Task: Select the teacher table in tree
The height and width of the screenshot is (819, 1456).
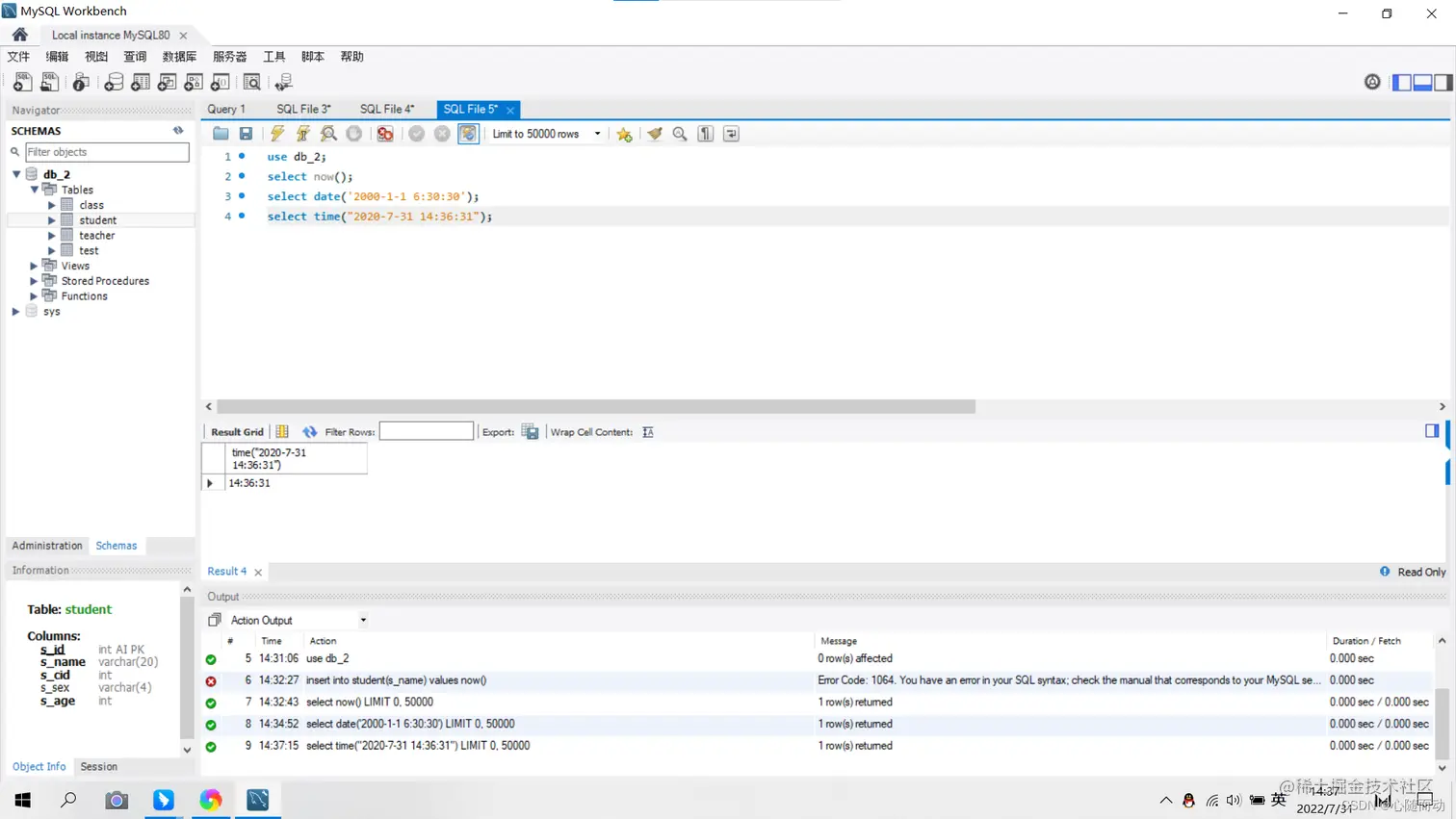Action: pos(96,236)
